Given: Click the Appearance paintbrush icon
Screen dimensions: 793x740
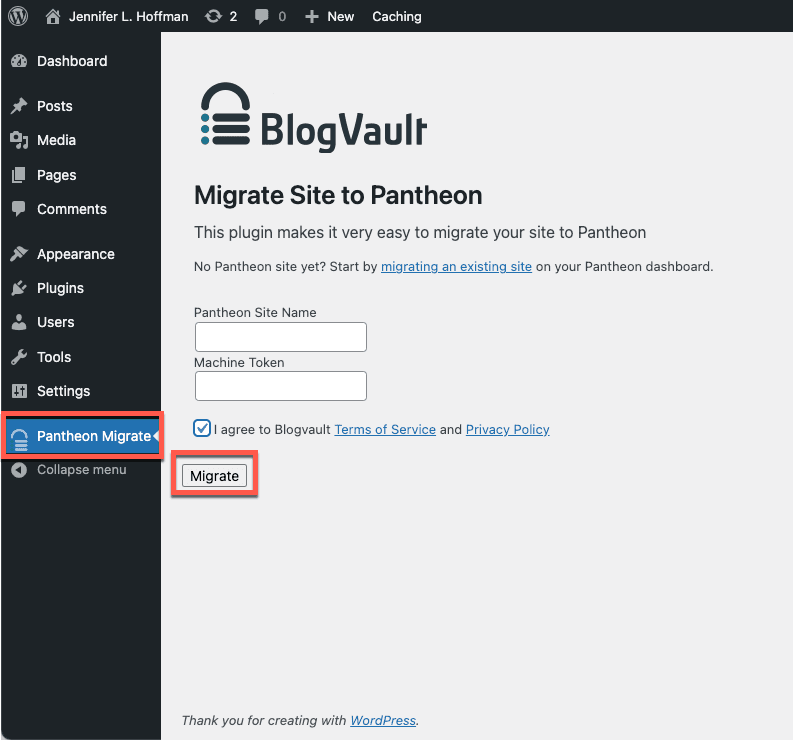Looking at the screenshot, I should [19, 254].
